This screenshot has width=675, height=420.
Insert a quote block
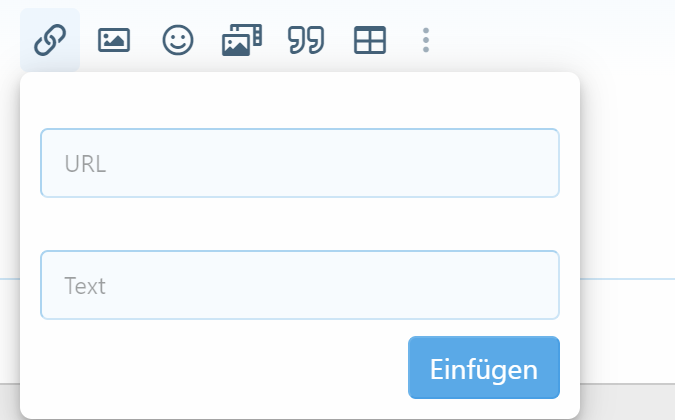(306, 40)
